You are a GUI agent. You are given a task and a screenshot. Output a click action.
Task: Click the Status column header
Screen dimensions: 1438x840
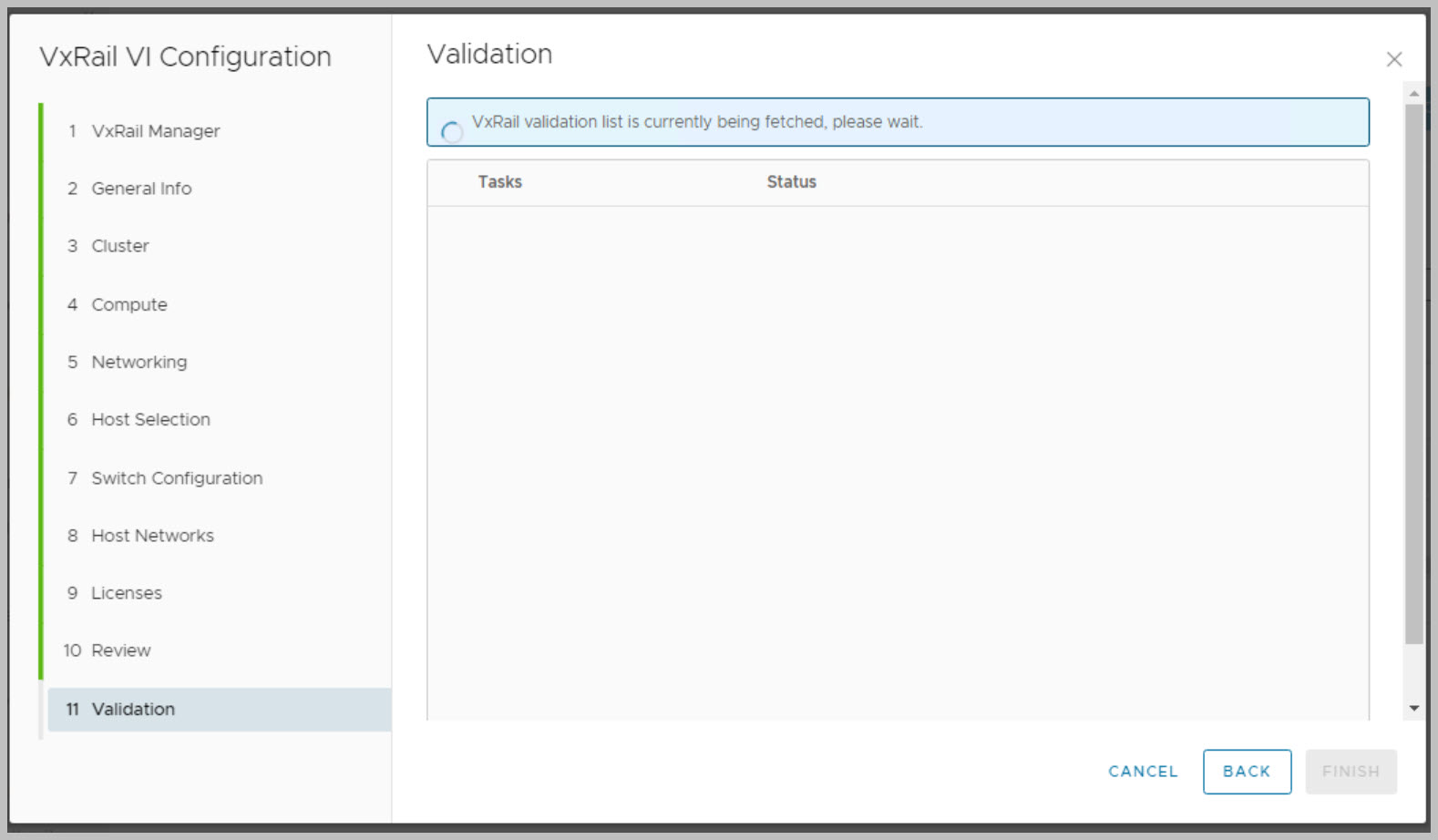click(x=791, y=182)
